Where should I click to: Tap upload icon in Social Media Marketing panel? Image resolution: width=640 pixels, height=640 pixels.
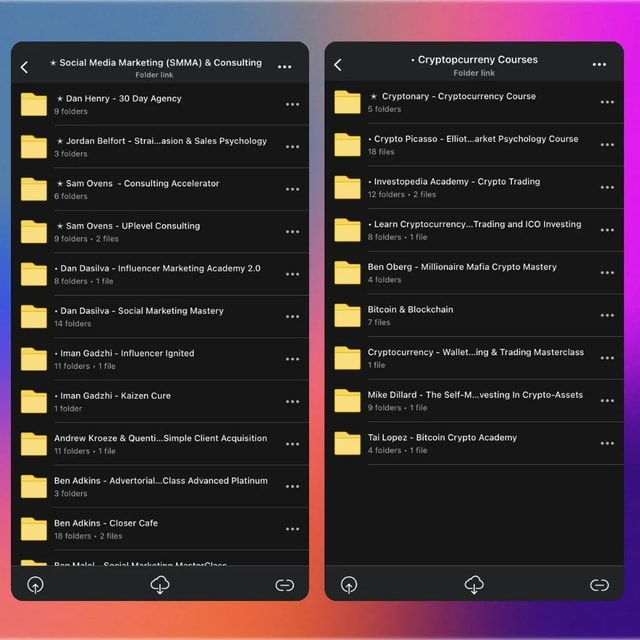coord(36,585)
